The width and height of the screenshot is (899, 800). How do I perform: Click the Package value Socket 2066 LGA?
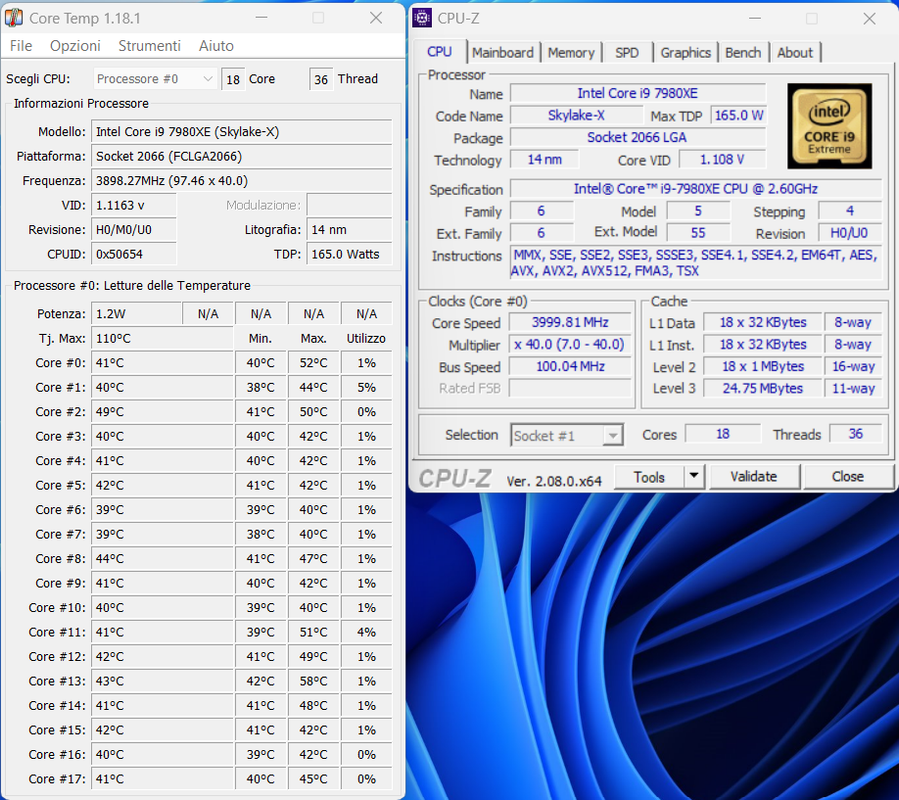(x=638, y=137)
